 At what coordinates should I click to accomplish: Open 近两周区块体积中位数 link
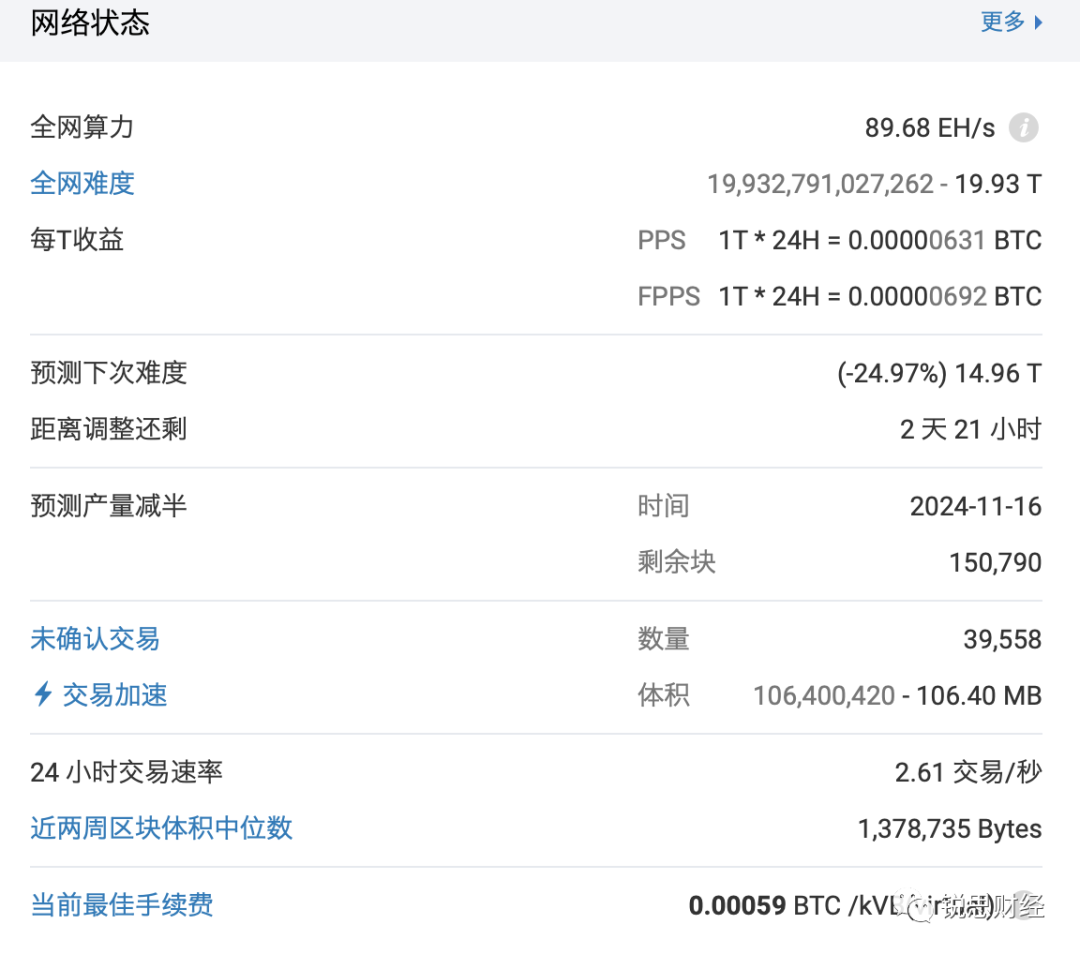point(161,828)
